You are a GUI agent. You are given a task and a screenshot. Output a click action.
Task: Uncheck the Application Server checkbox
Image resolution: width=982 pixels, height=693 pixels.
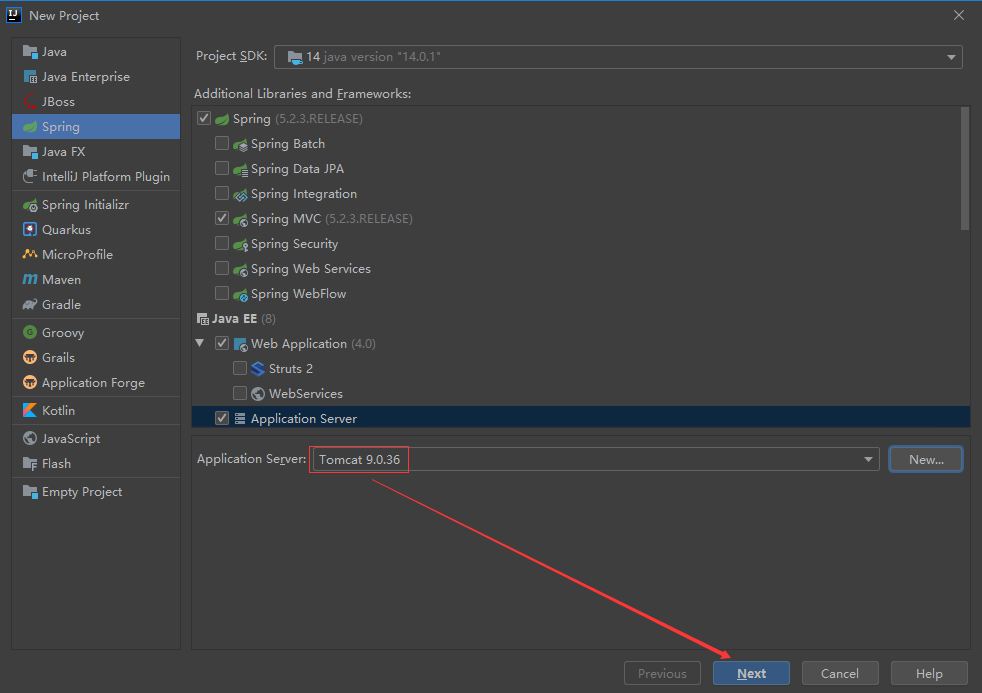(222, 418)
